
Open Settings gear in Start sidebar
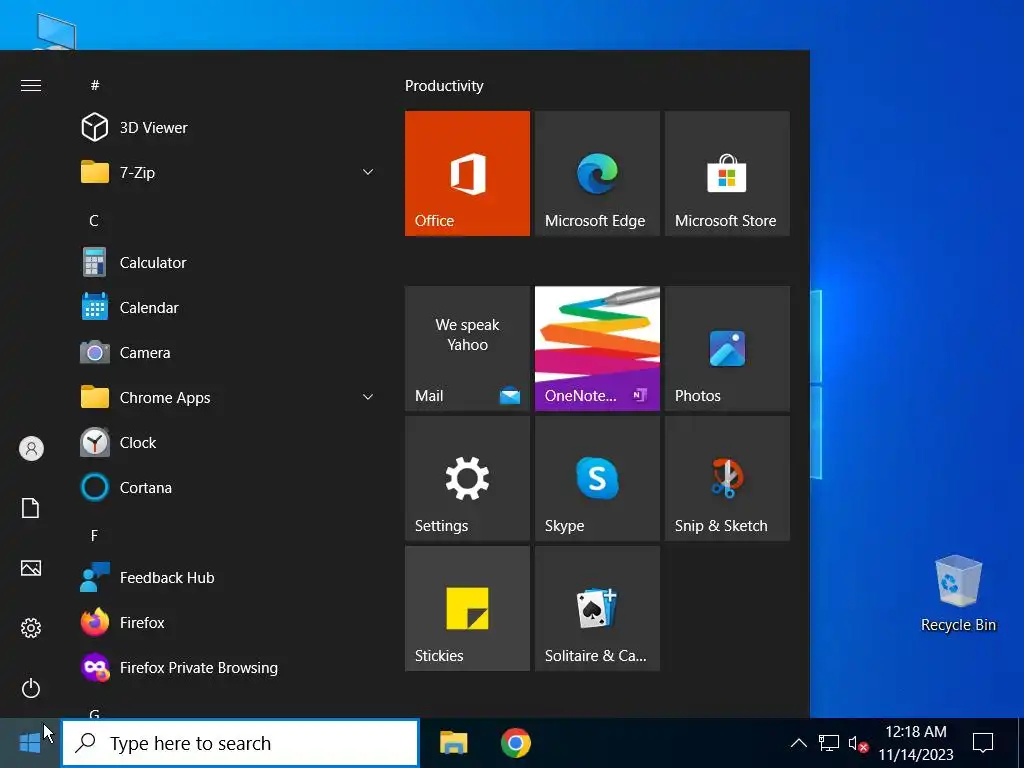coord(31,628)
